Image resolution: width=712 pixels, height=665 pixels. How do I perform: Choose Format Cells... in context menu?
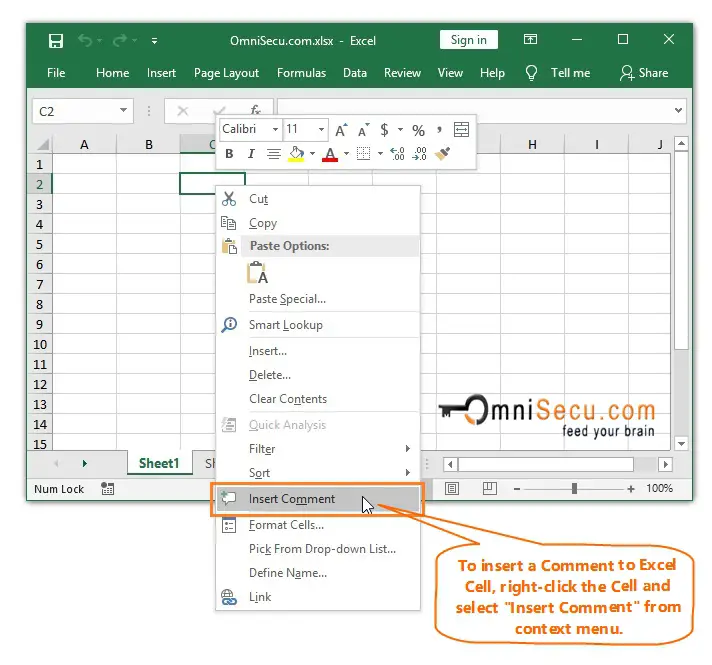pos(318,525)
